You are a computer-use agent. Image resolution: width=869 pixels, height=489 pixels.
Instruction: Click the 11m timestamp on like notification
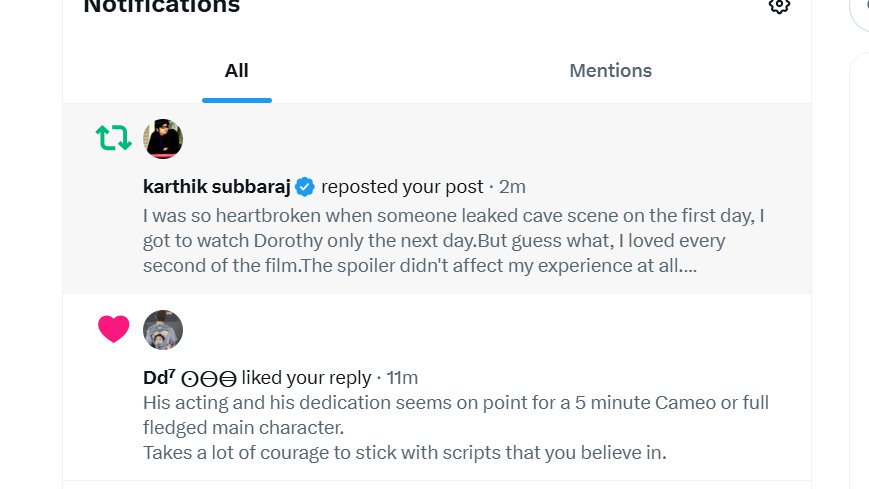point(402,378)
